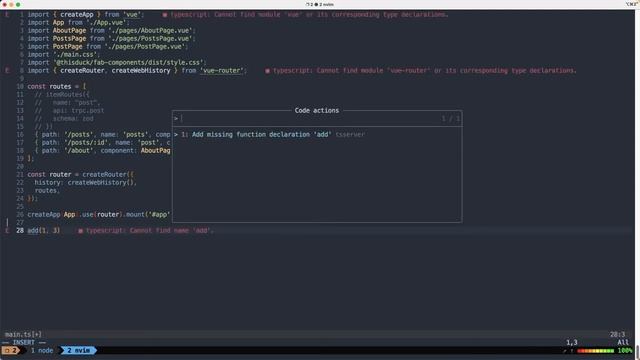Click the 28:3 cursor position indicator

617,334
